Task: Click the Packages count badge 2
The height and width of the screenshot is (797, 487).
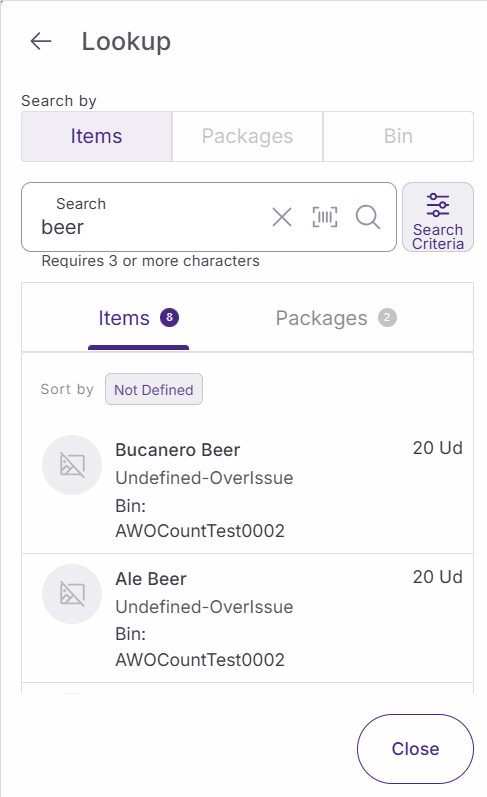Action: (387, 318)
